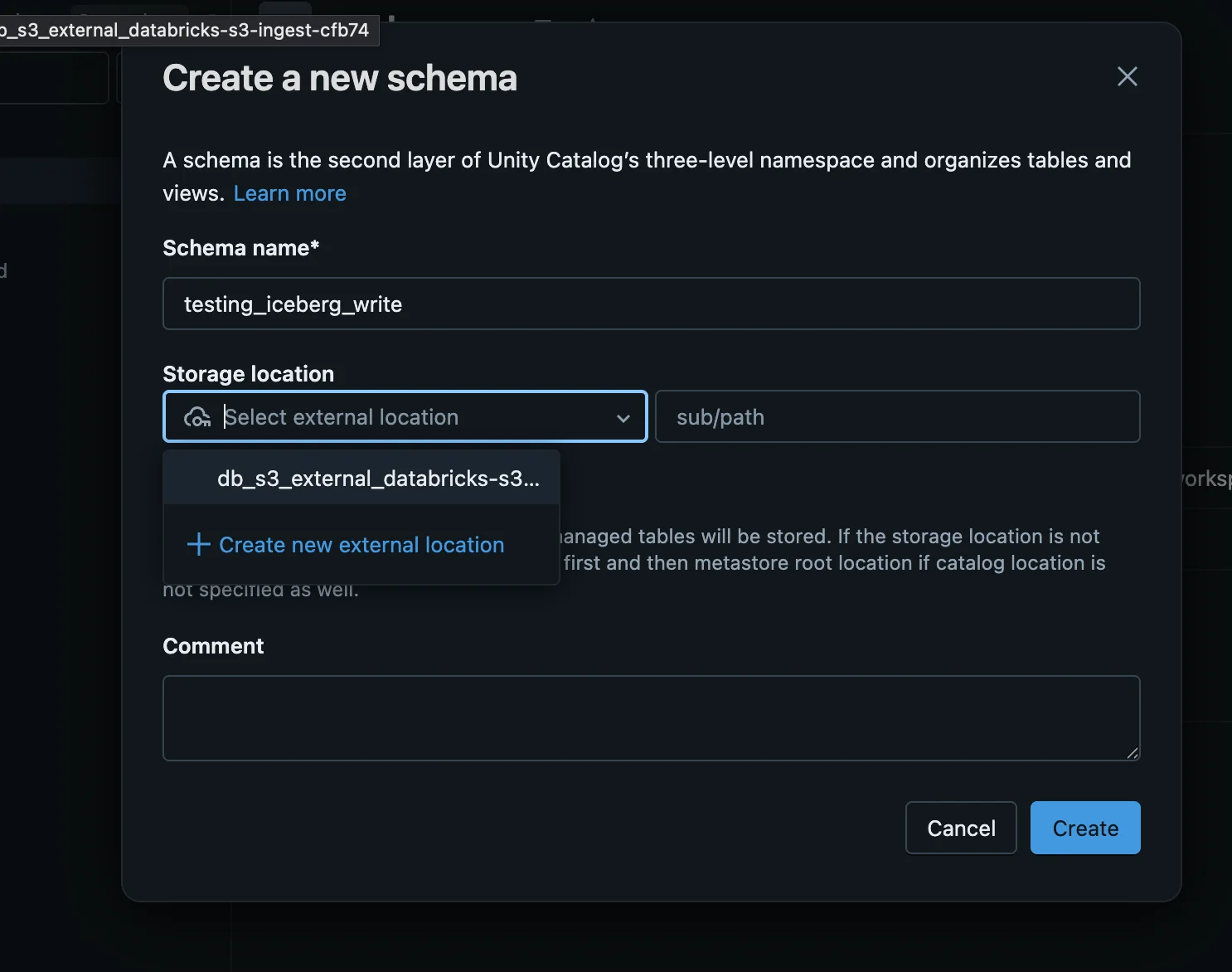
Task: Click the Schema name input field
Action: coord(651,304)
